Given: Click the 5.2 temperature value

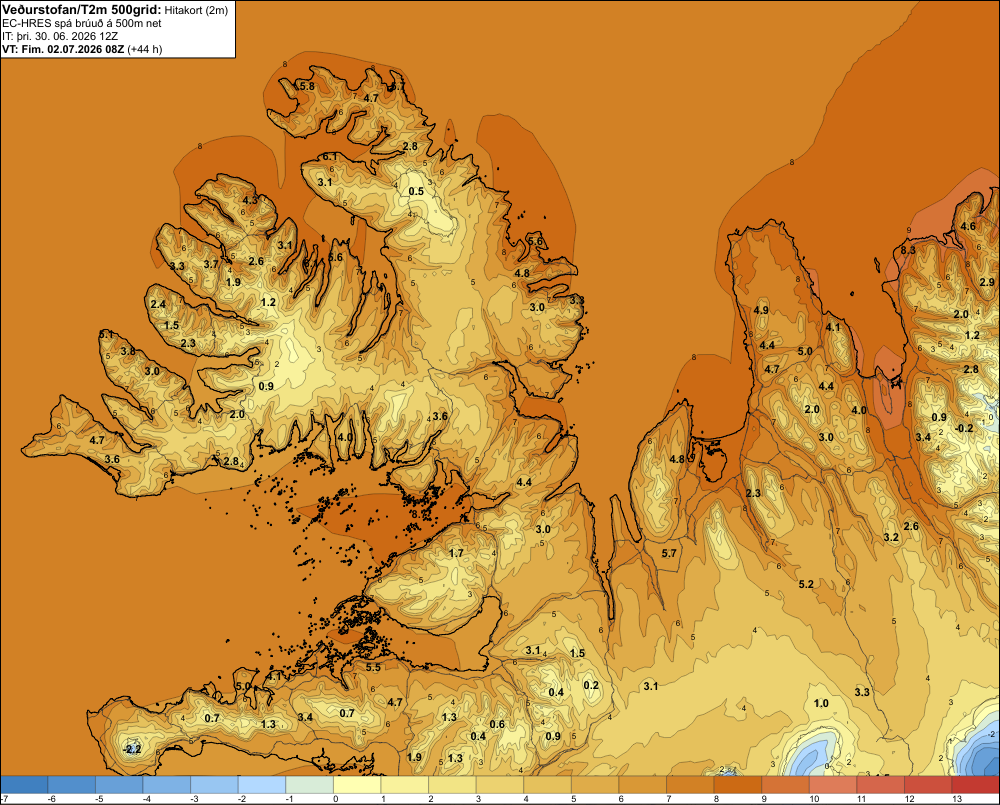Looking at the screenshot, I should point(806,584).
